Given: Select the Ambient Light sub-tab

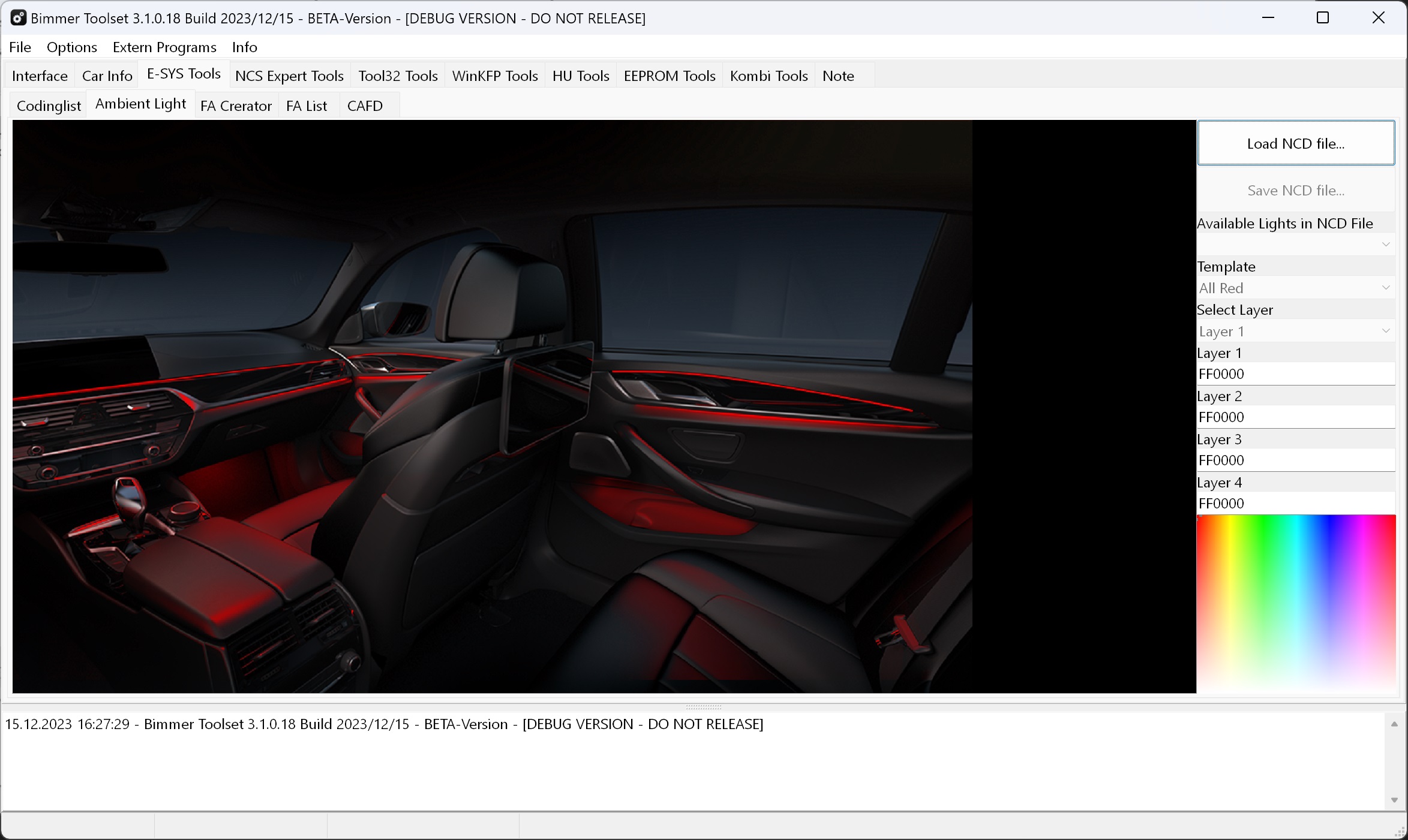Looking at the screenshot, I should click(141, 104).
